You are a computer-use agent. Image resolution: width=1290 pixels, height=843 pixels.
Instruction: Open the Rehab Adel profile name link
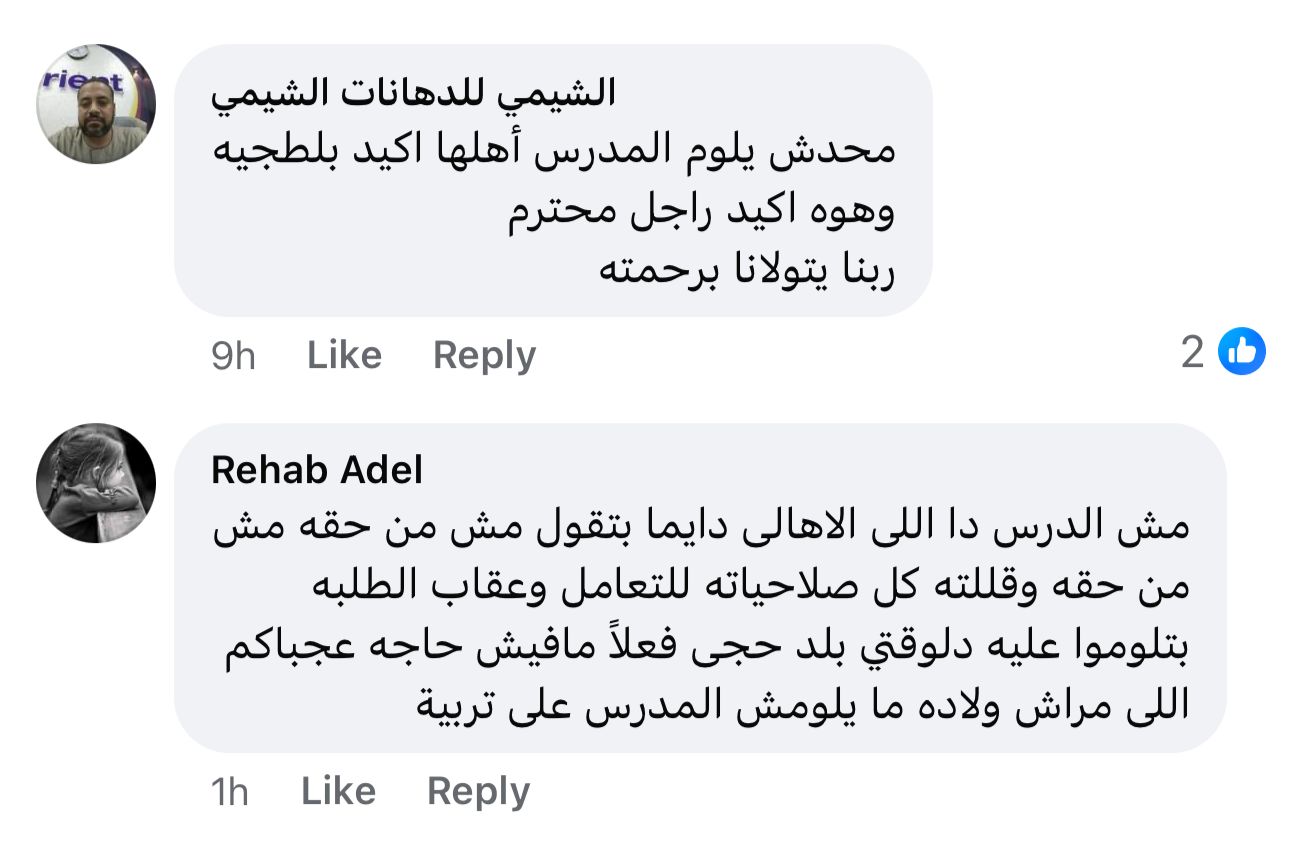(317, 470)
